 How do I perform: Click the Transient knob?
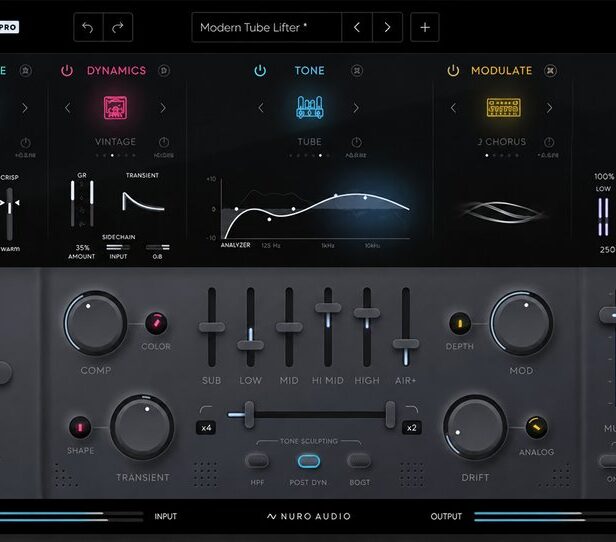(x=142, y=427)
